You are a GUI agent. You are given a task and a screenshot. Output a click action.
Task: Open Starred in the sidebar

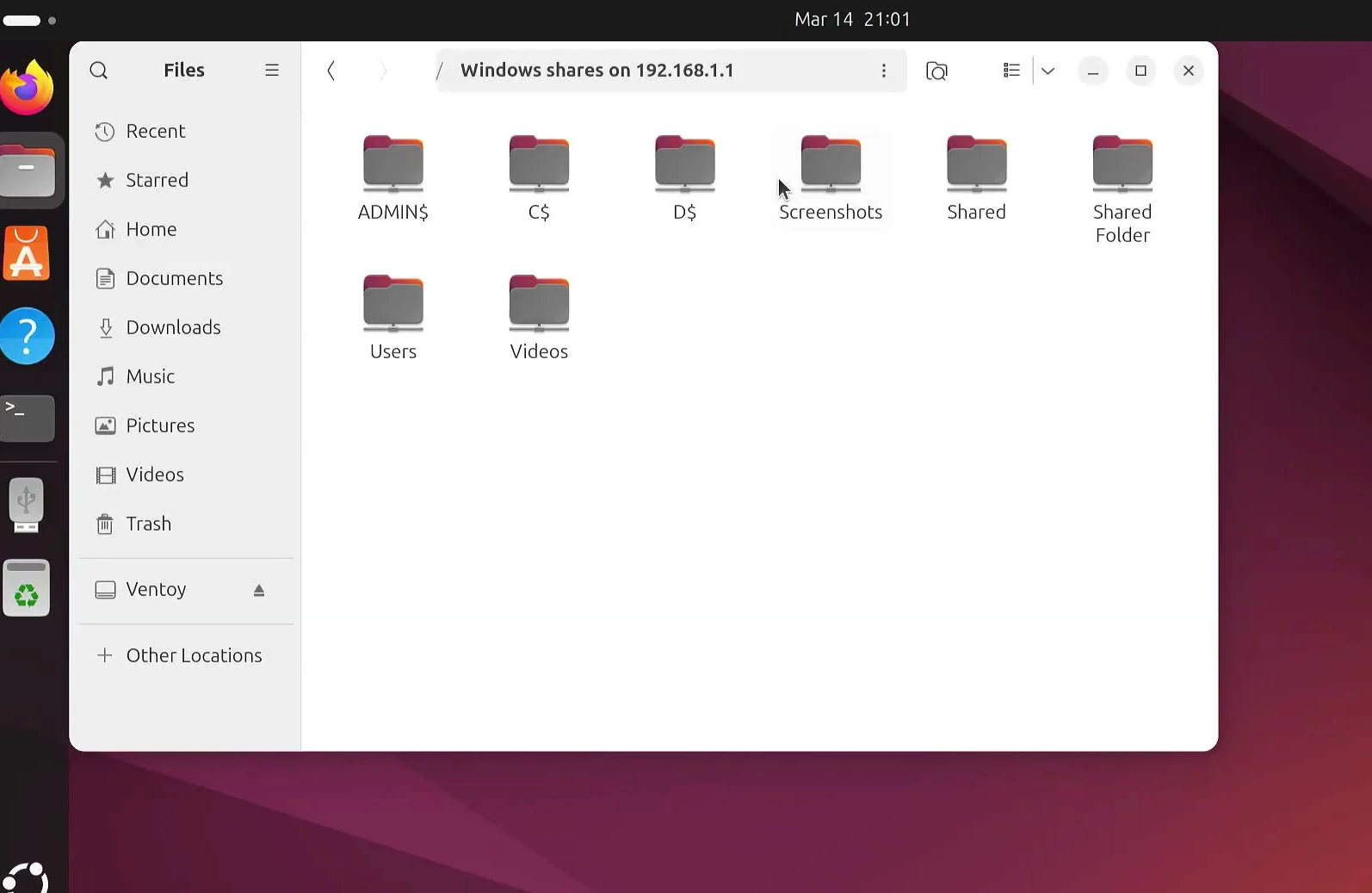(186, 181)
